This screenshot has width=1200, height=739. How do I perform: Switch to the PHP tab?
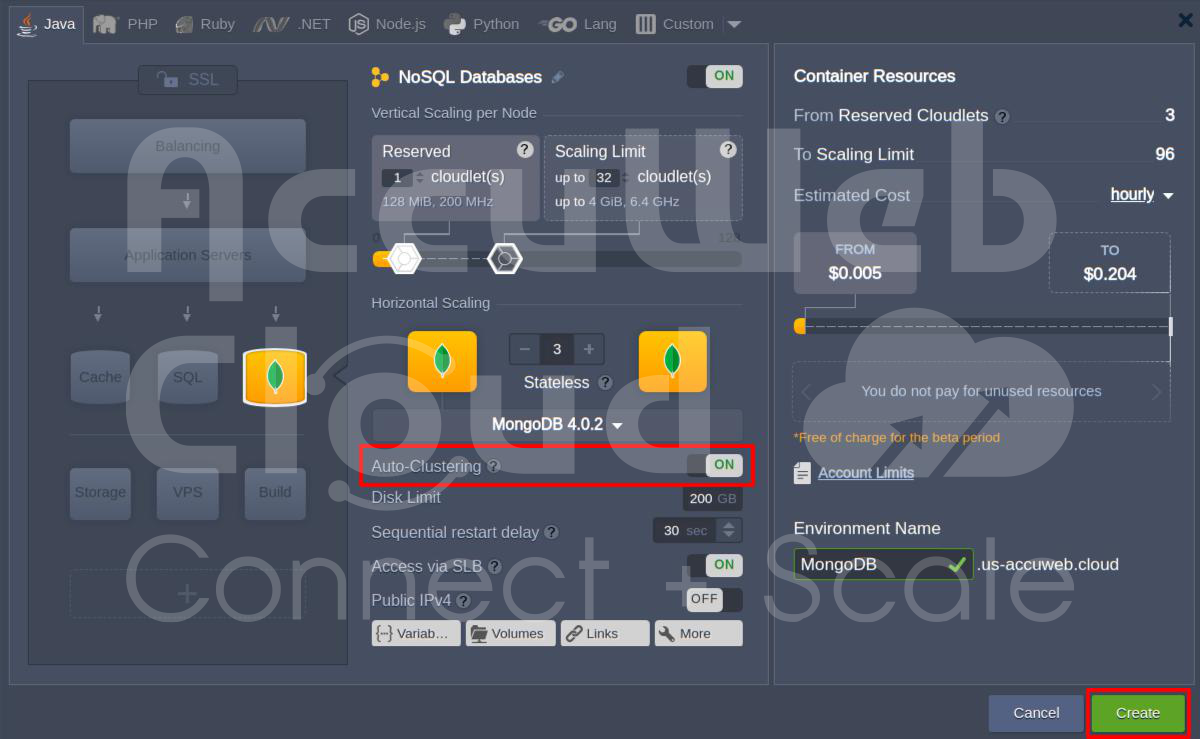click(x=126, y=24)
